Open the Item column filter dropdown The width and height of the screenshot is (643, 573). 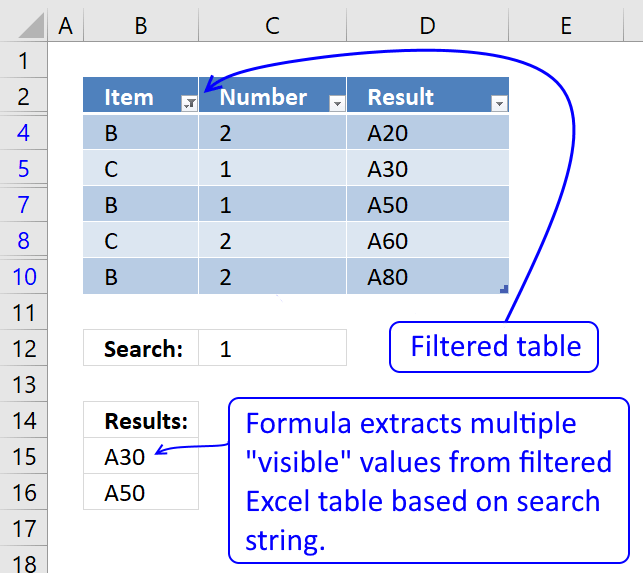189,103
